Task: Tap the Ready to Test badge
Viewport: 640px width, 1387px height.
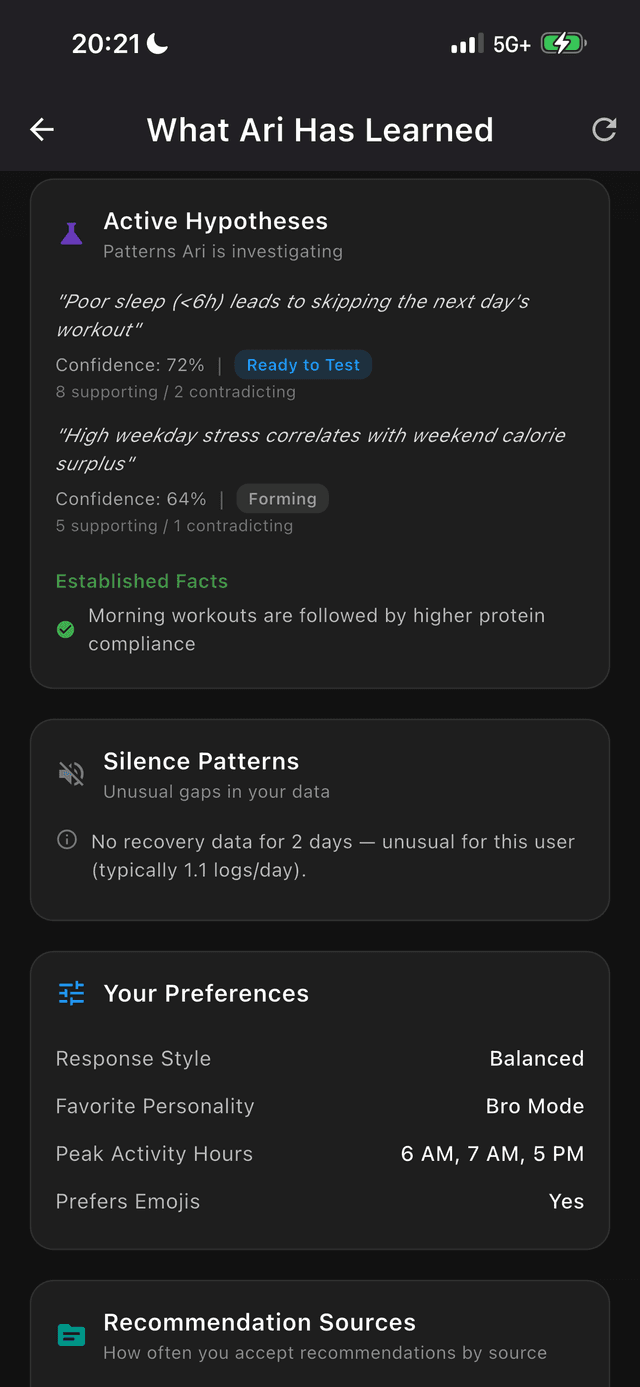Action: click(303, 364)
